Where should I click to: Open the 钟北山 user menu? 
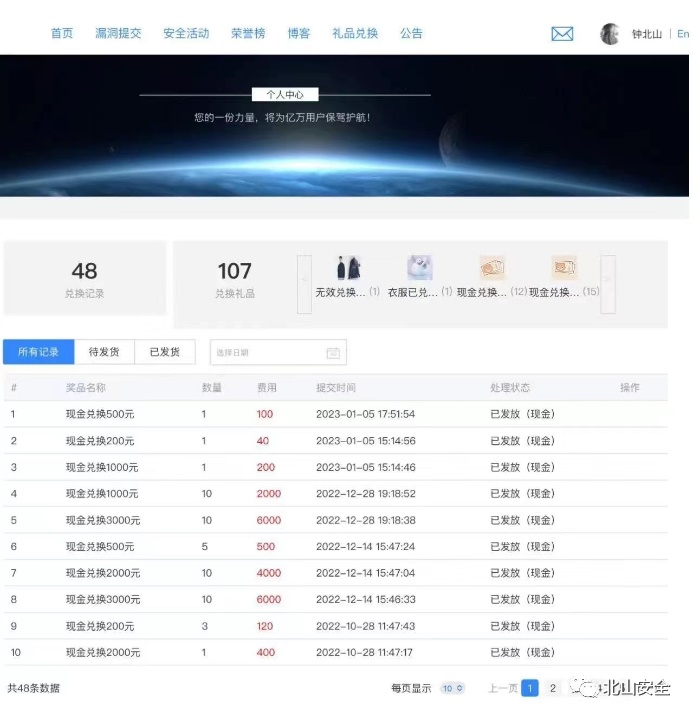point(647,34)
